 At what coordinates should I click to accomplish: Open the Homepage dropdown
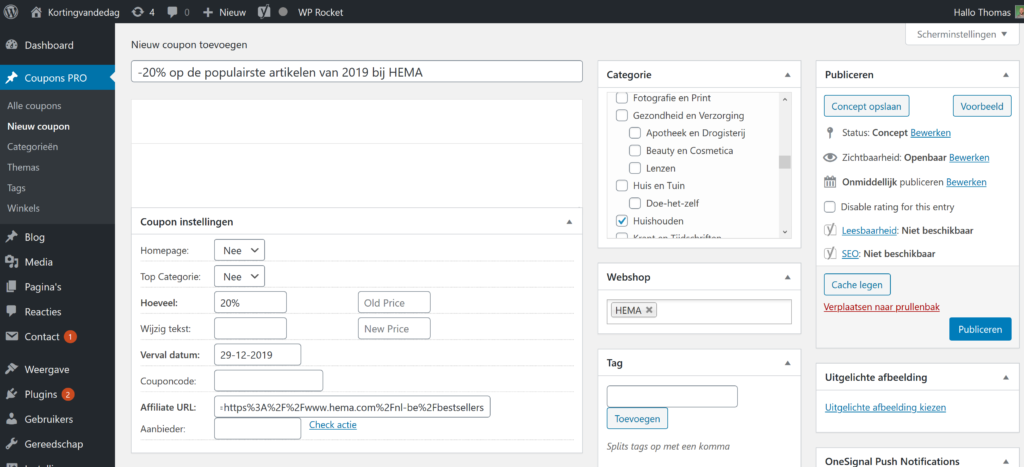point(240,250)
